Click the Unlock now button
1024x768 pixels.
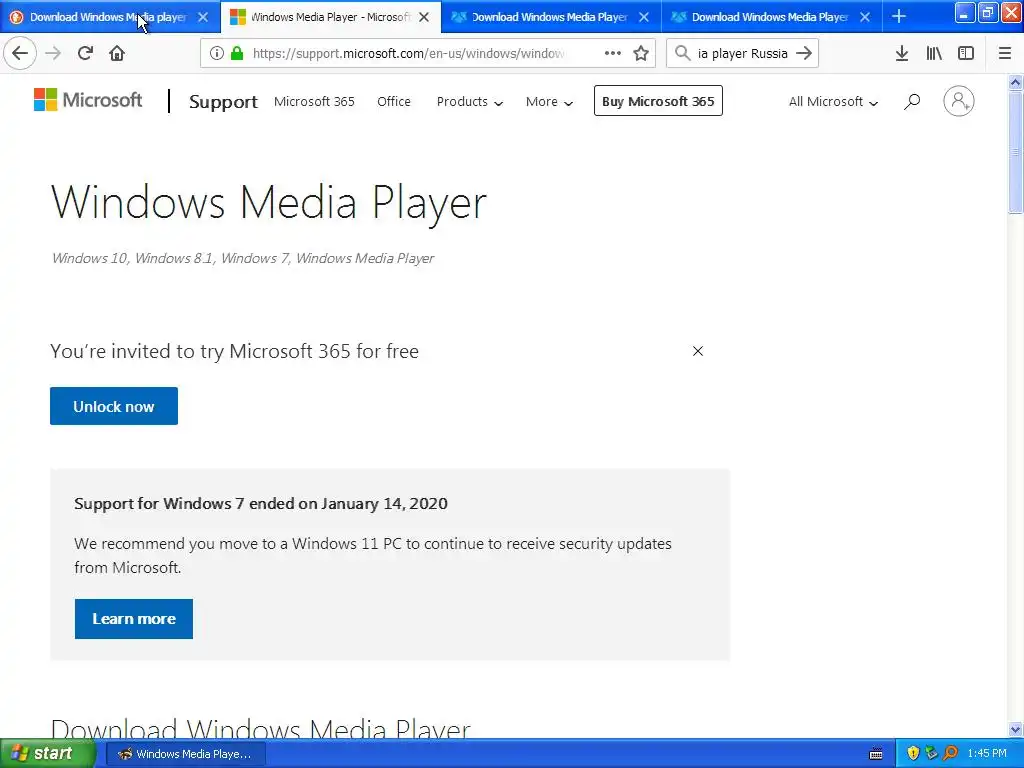[114, 406]
